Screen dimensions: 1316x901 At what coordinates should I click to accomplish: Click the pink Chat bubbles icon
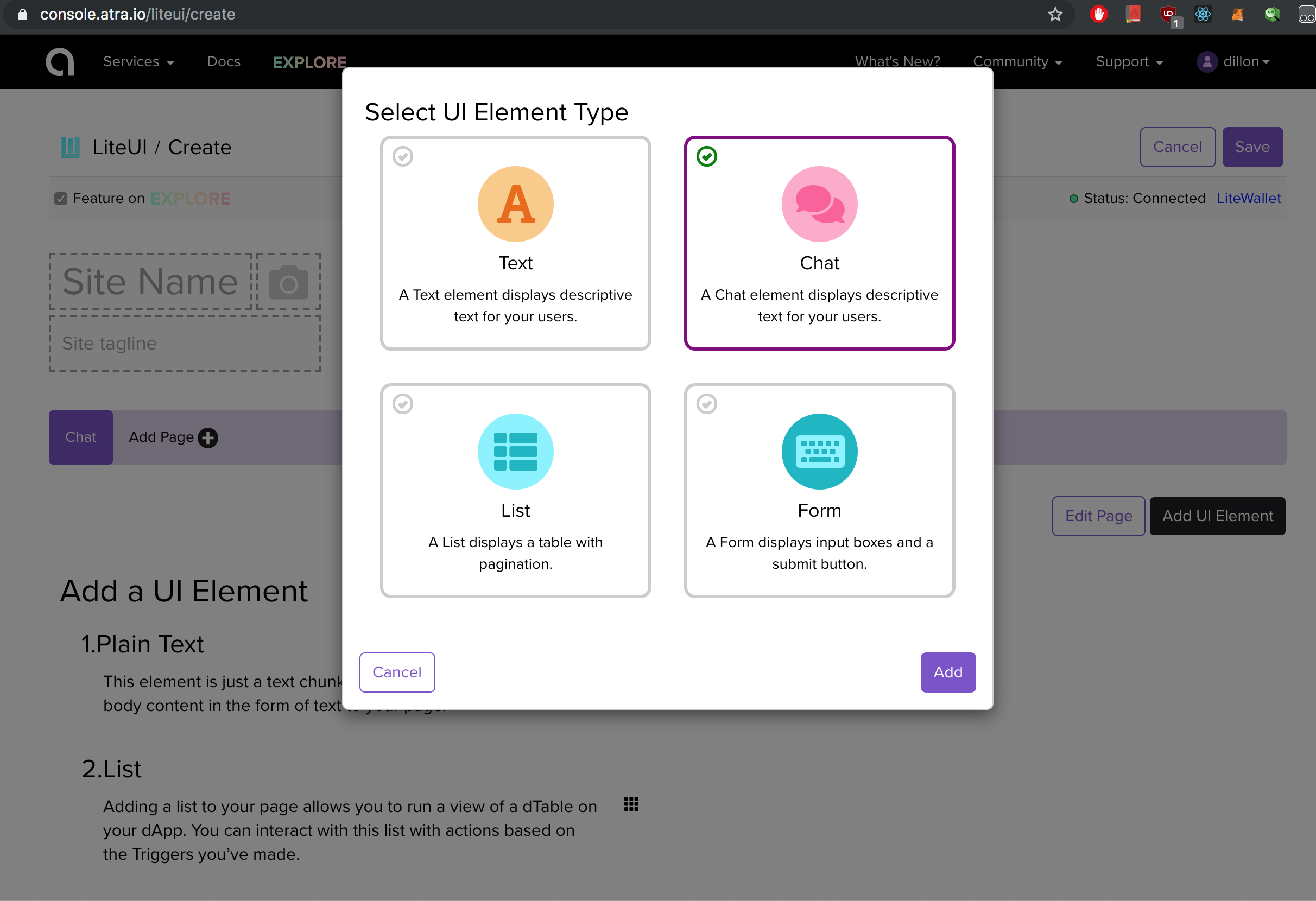pyautogui.click(x=819, y=204)
